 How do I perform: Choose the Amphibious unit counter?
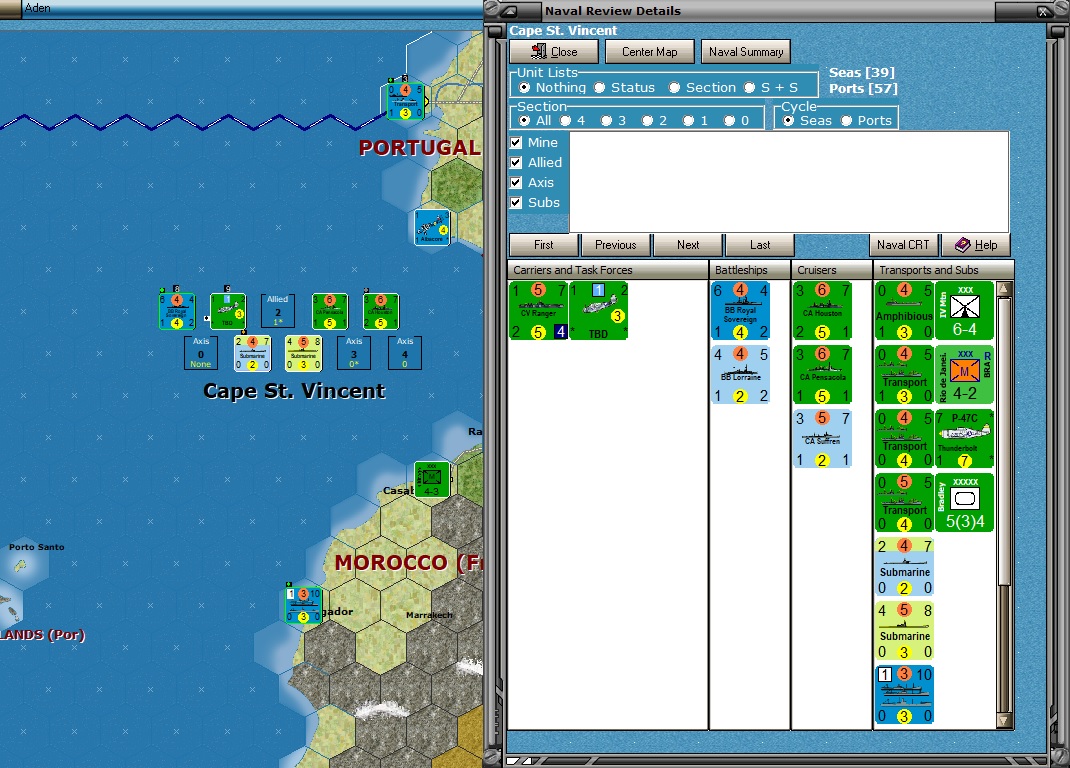coord(904,311)
